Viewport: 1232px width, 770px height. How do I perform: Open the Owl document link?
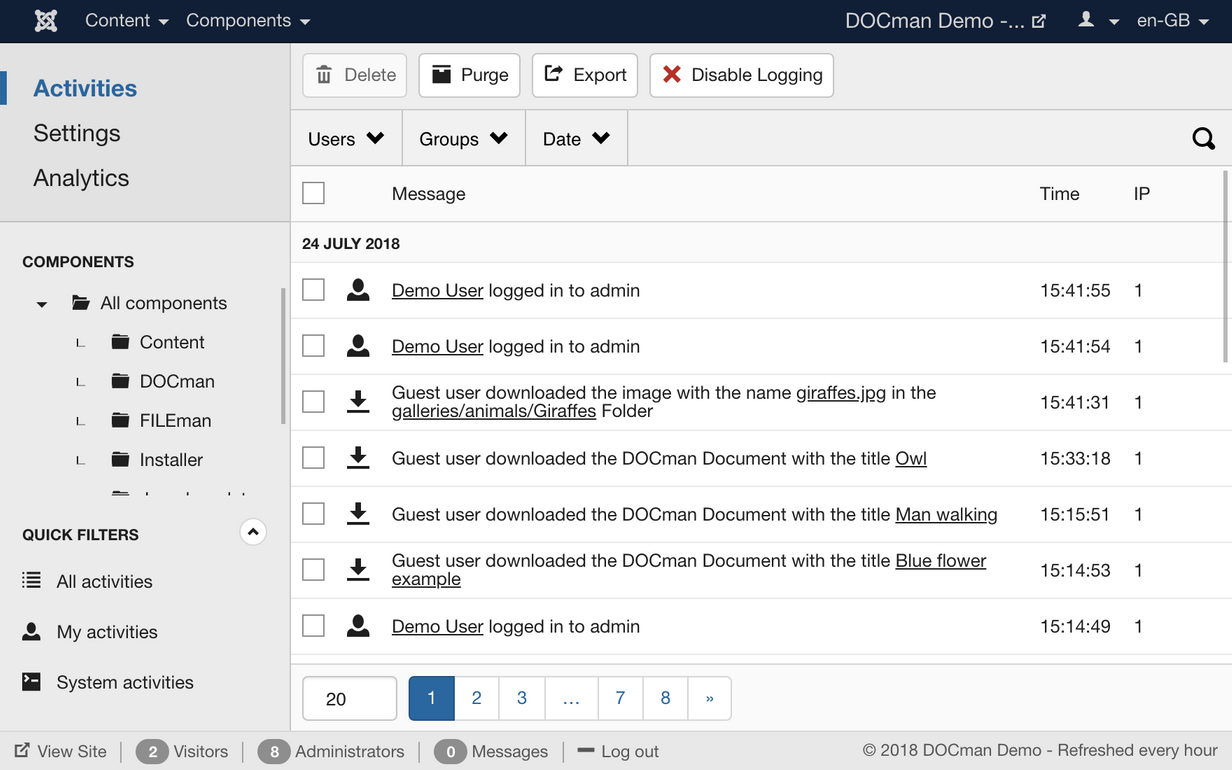tap(911, 458)
